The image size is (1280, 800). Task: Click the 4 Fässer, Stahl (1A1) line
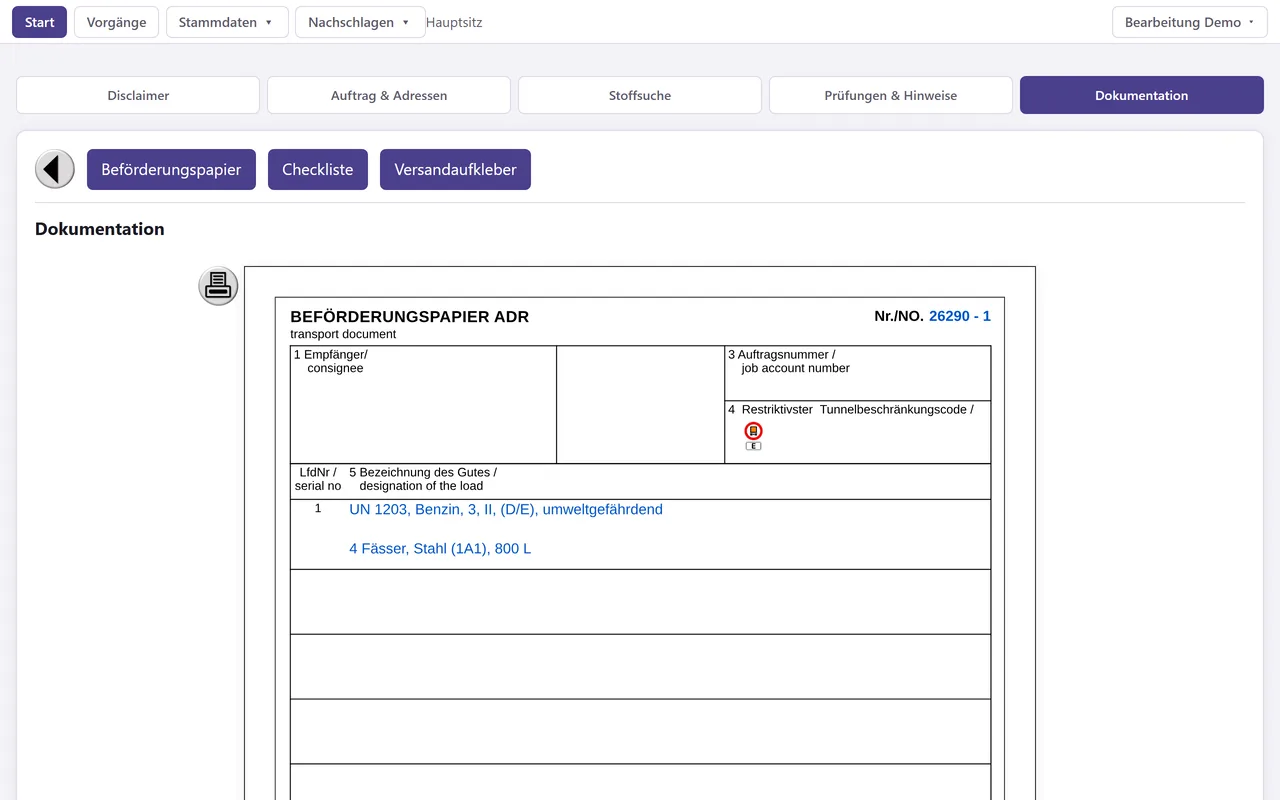tap(440, 548)
